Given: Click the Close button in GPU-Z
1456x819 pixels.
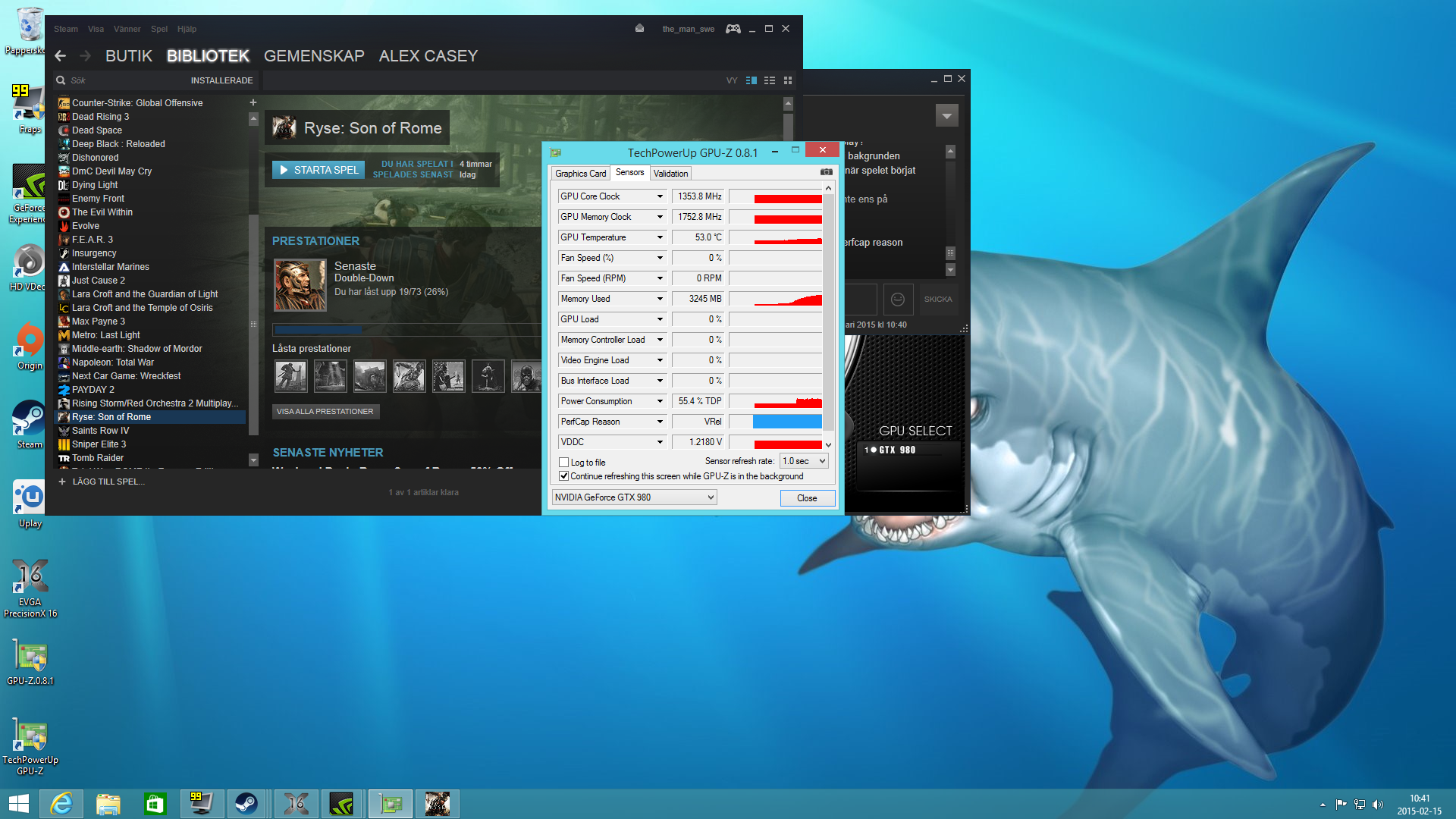Looking at the screenshot, I should (807, 498).
